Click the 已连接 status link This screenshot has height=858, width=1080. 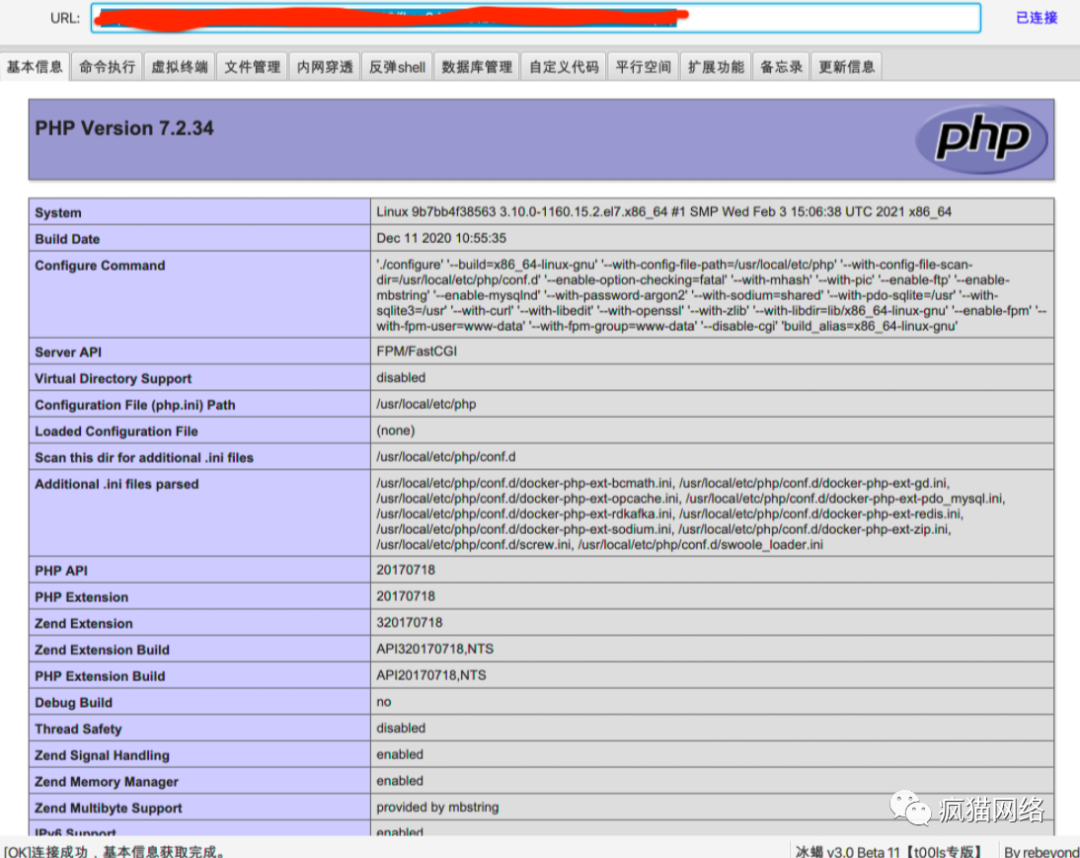tap(1036, 18)
